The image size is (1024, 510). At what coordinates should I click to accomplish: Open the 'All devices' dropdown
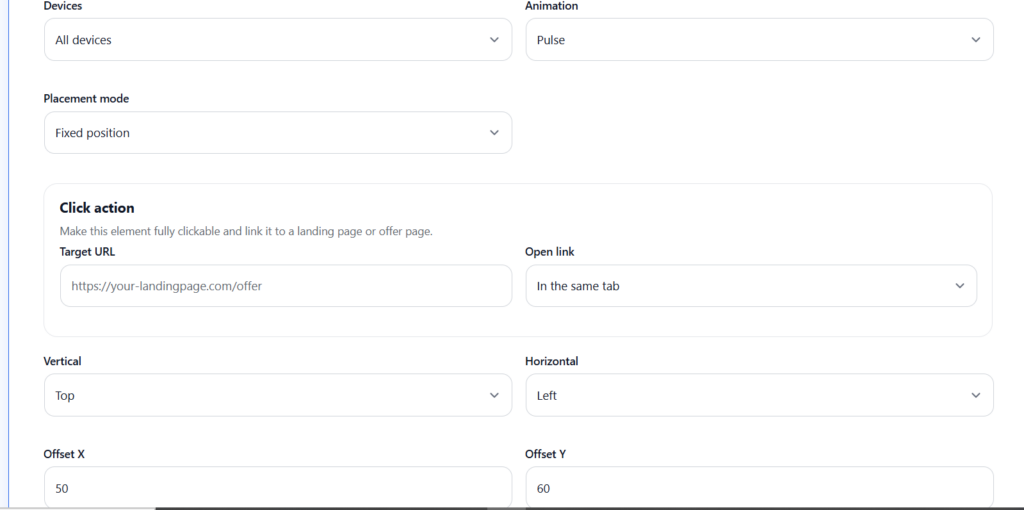[270, 40]
